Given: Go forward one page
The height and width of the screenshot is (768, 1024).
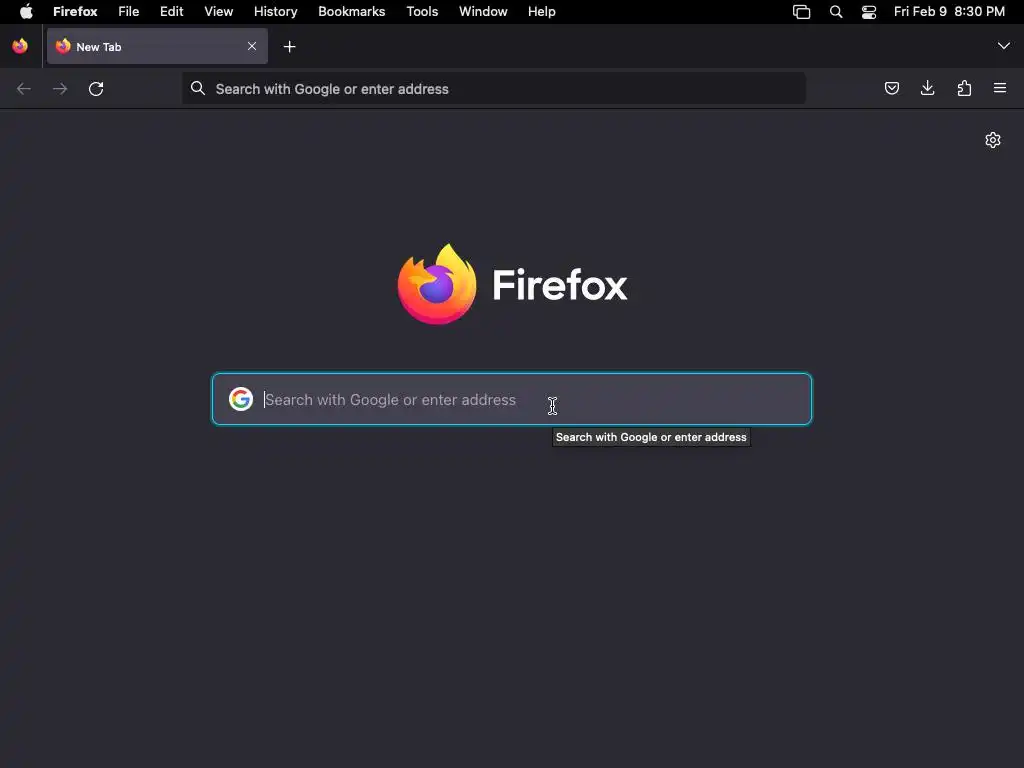Looking at the screenshot, I should click(x=60, y=89).
